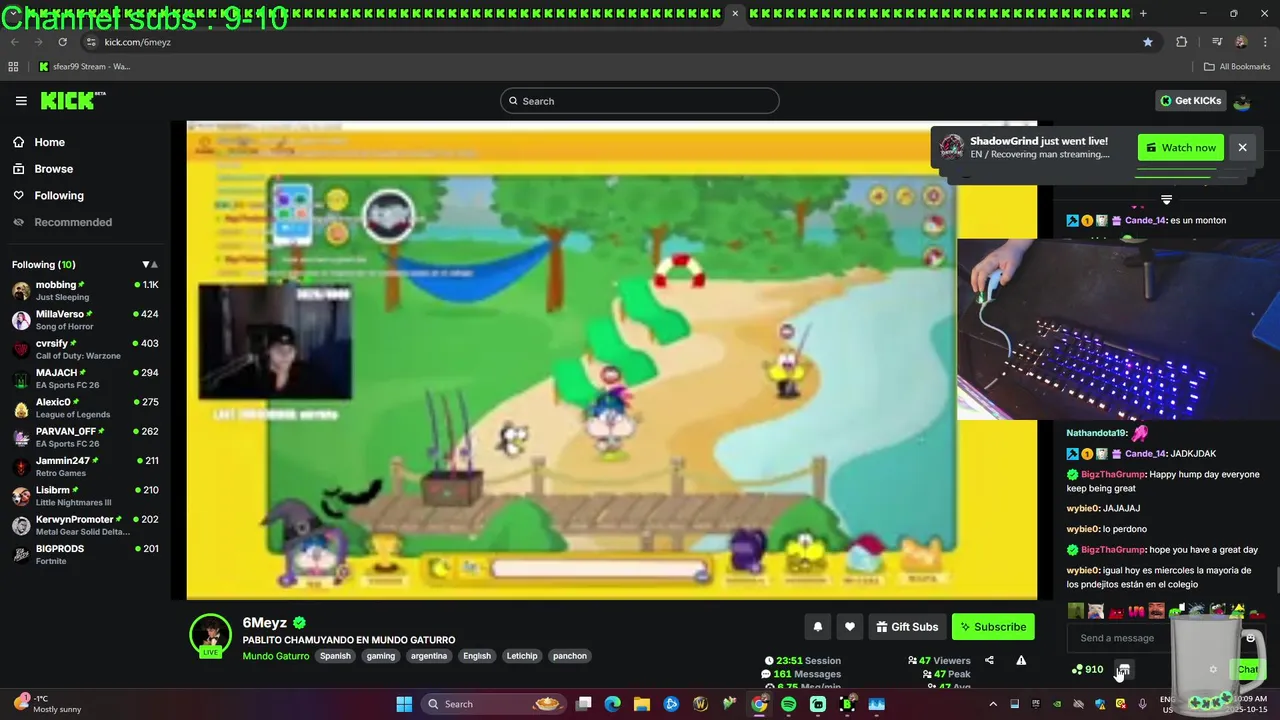The height and width of the screenshot is (720, 1280).
Task: Open the Kick hamburger menu
Action: coord(21,101)
